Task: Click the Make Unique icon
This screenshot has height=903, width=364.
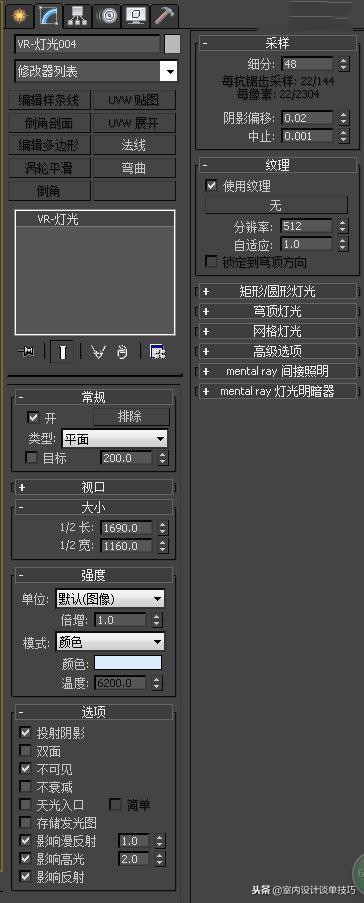Action: [x=98, y=351]
